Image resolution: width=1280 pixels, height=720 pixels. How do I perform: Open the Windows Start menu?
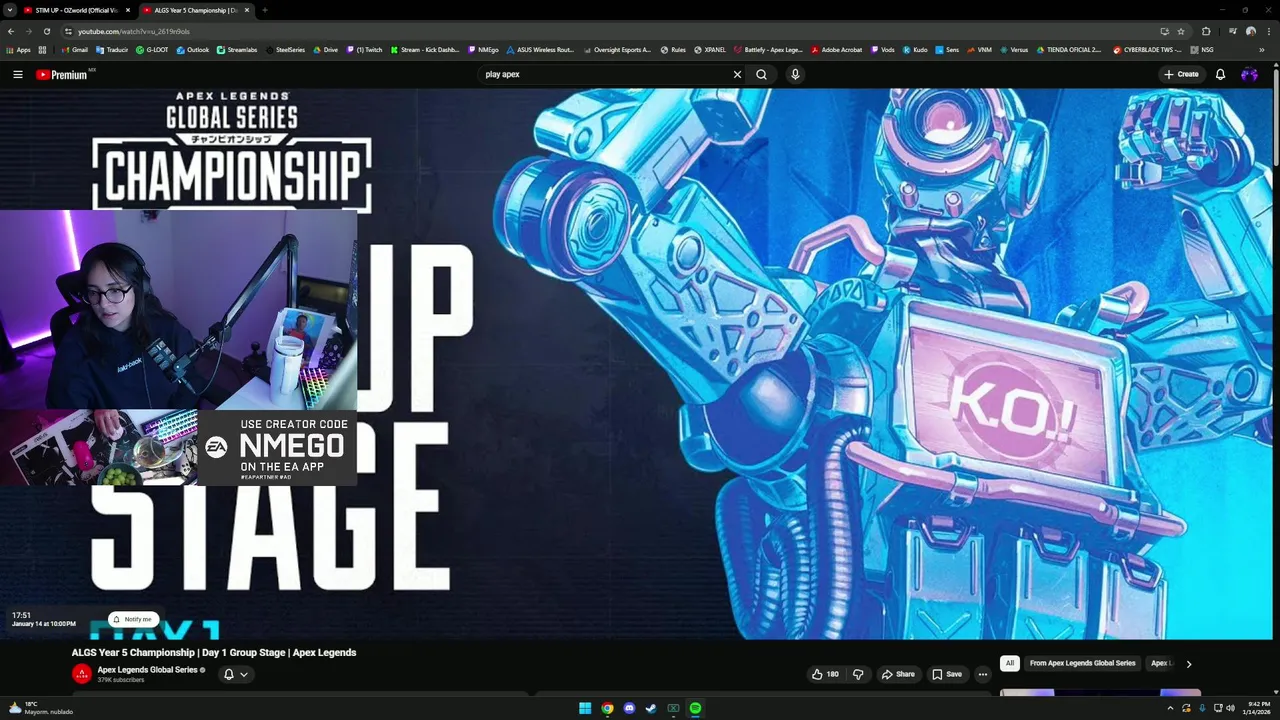click(x=585, y=708)
